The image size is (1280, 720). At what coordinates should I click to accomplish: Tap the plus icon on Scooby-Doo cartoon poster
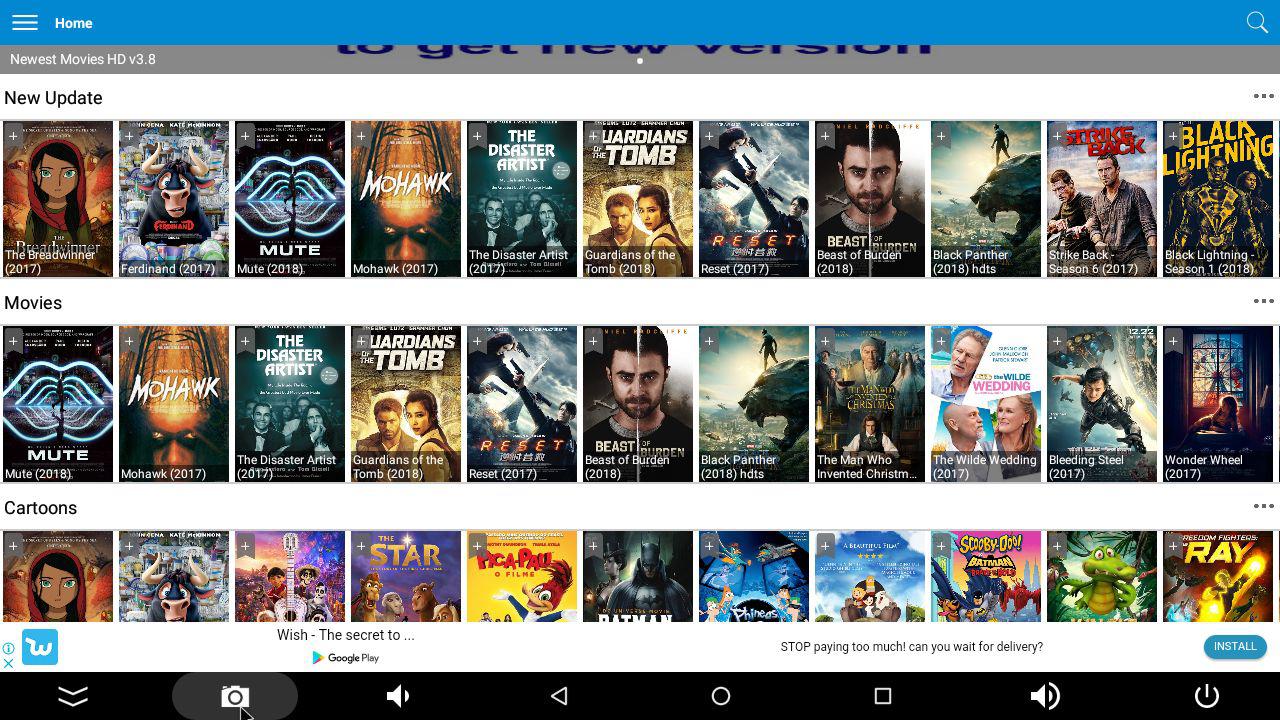point(941,546)
